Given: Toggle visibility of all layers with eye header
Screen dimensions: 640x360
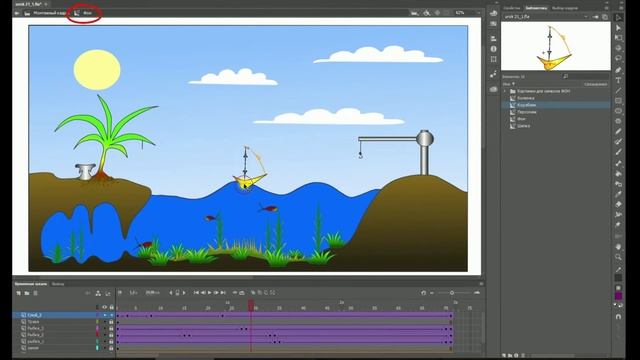Looking at the screenshot, I should tap(104, 307).
